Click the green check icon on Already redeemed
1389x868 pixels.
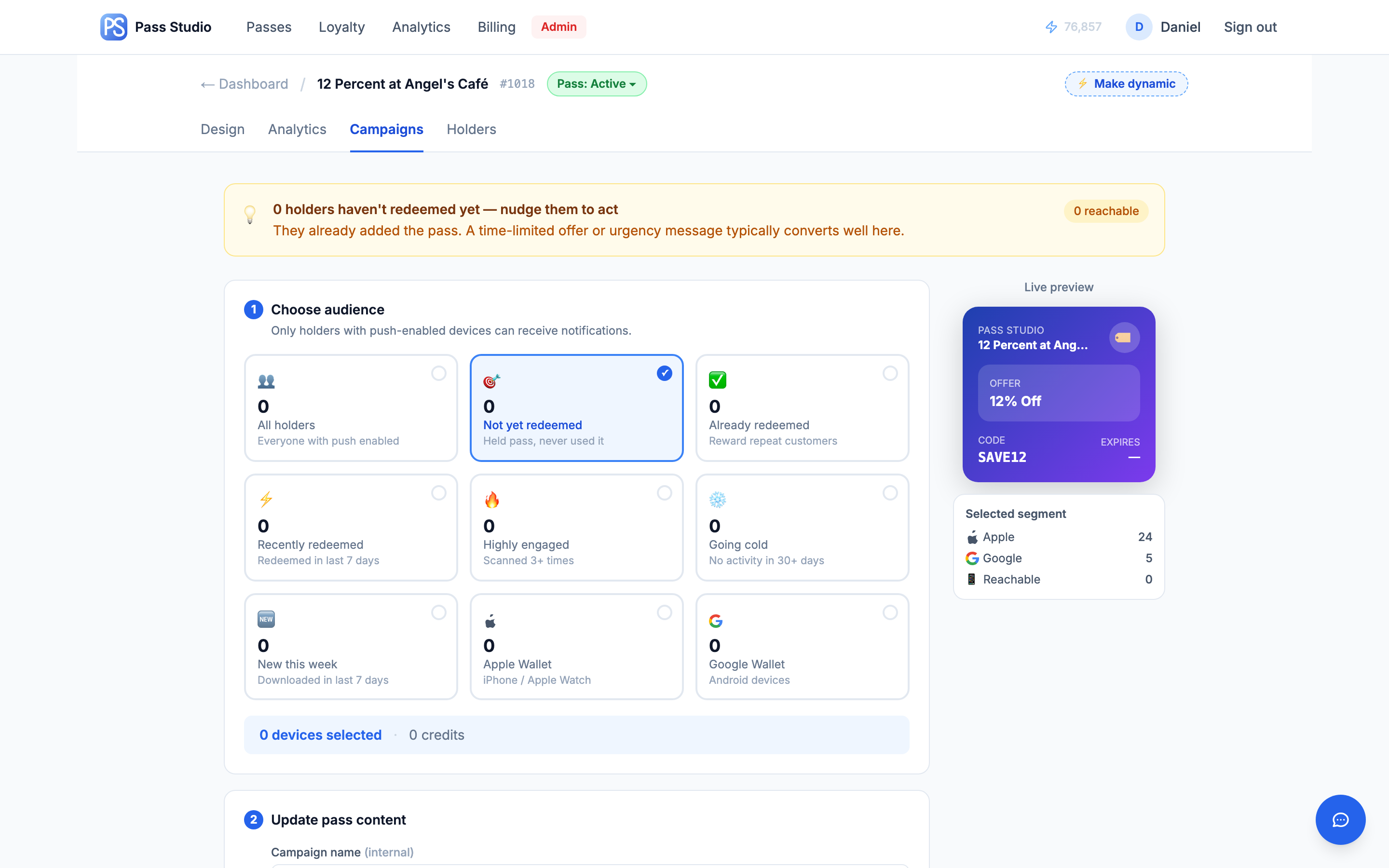[718, 380]
